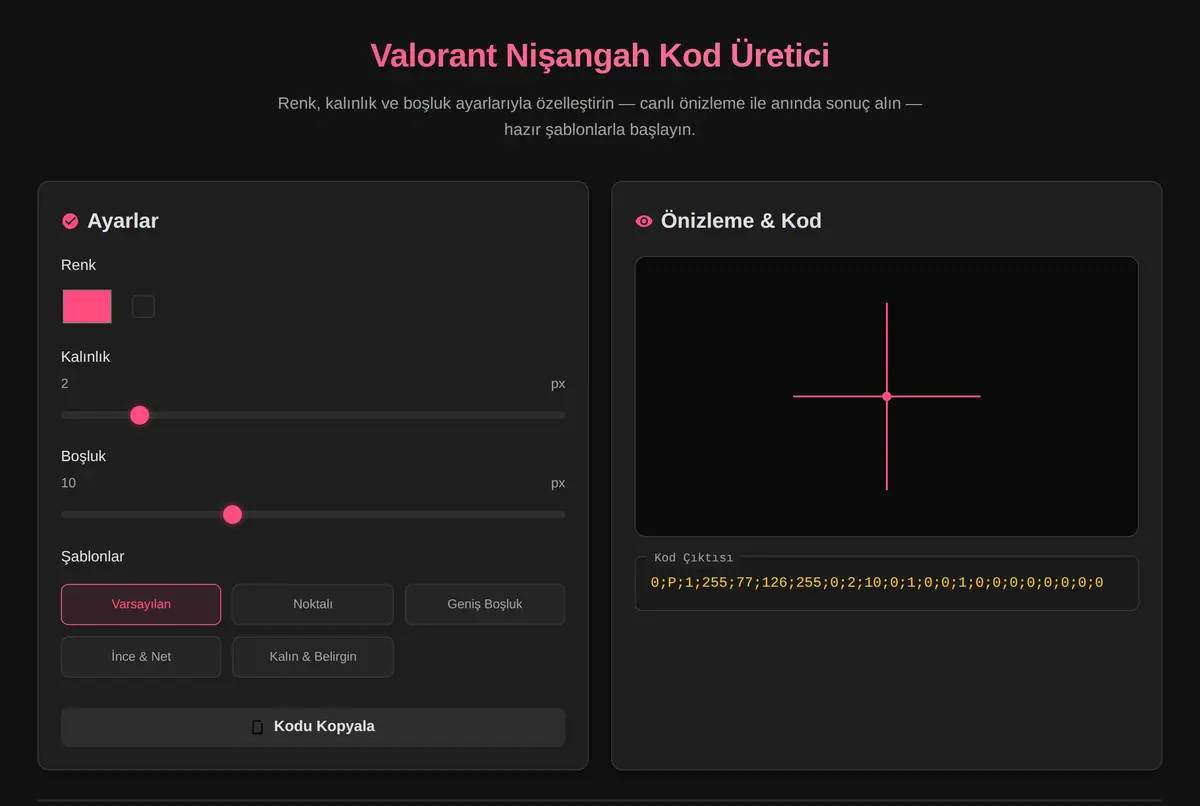Apply the İnce & Net preset
1200x806 pixels.
141,657
